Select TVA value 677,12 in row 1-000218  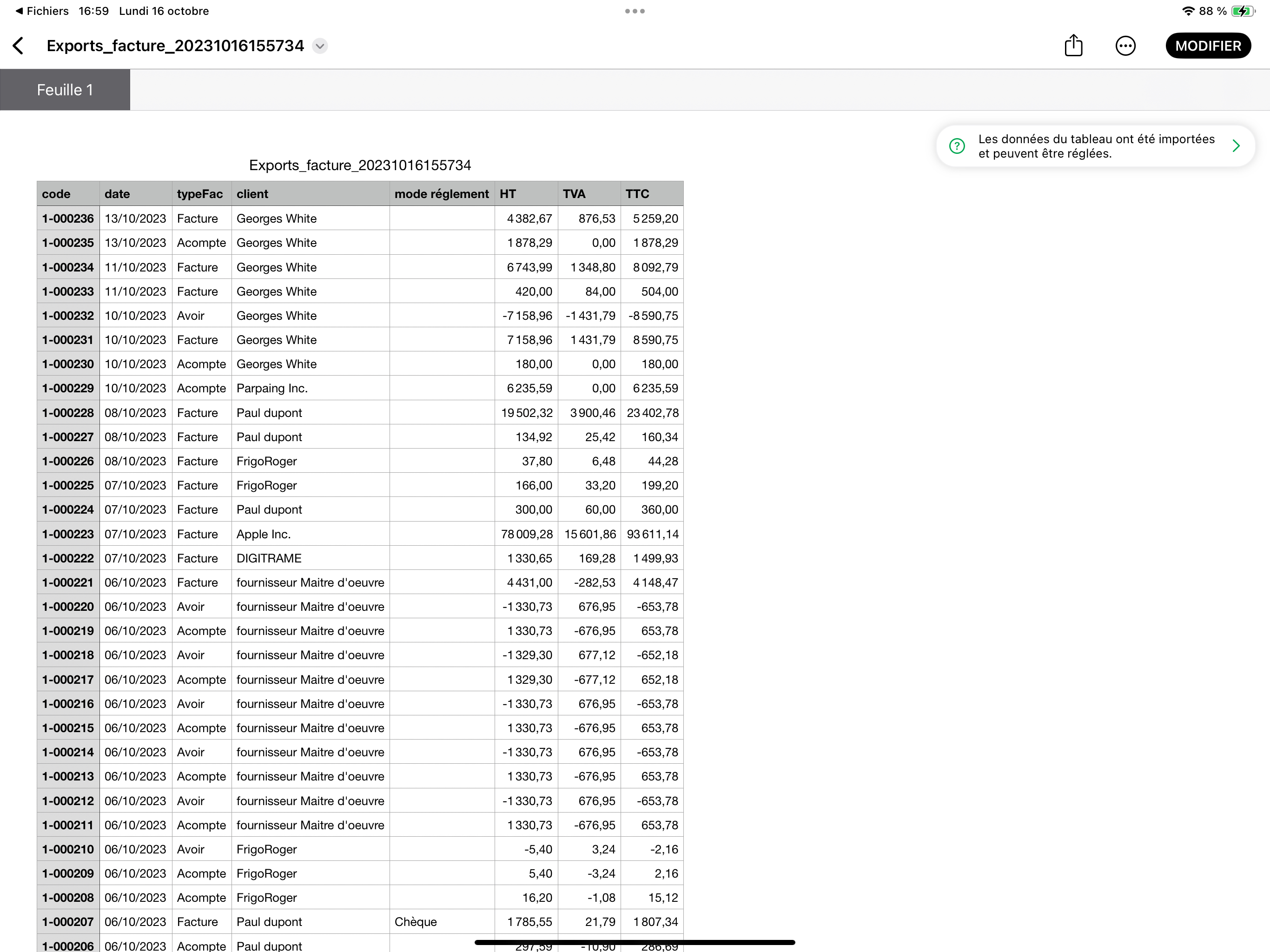(x=589, y=654)
